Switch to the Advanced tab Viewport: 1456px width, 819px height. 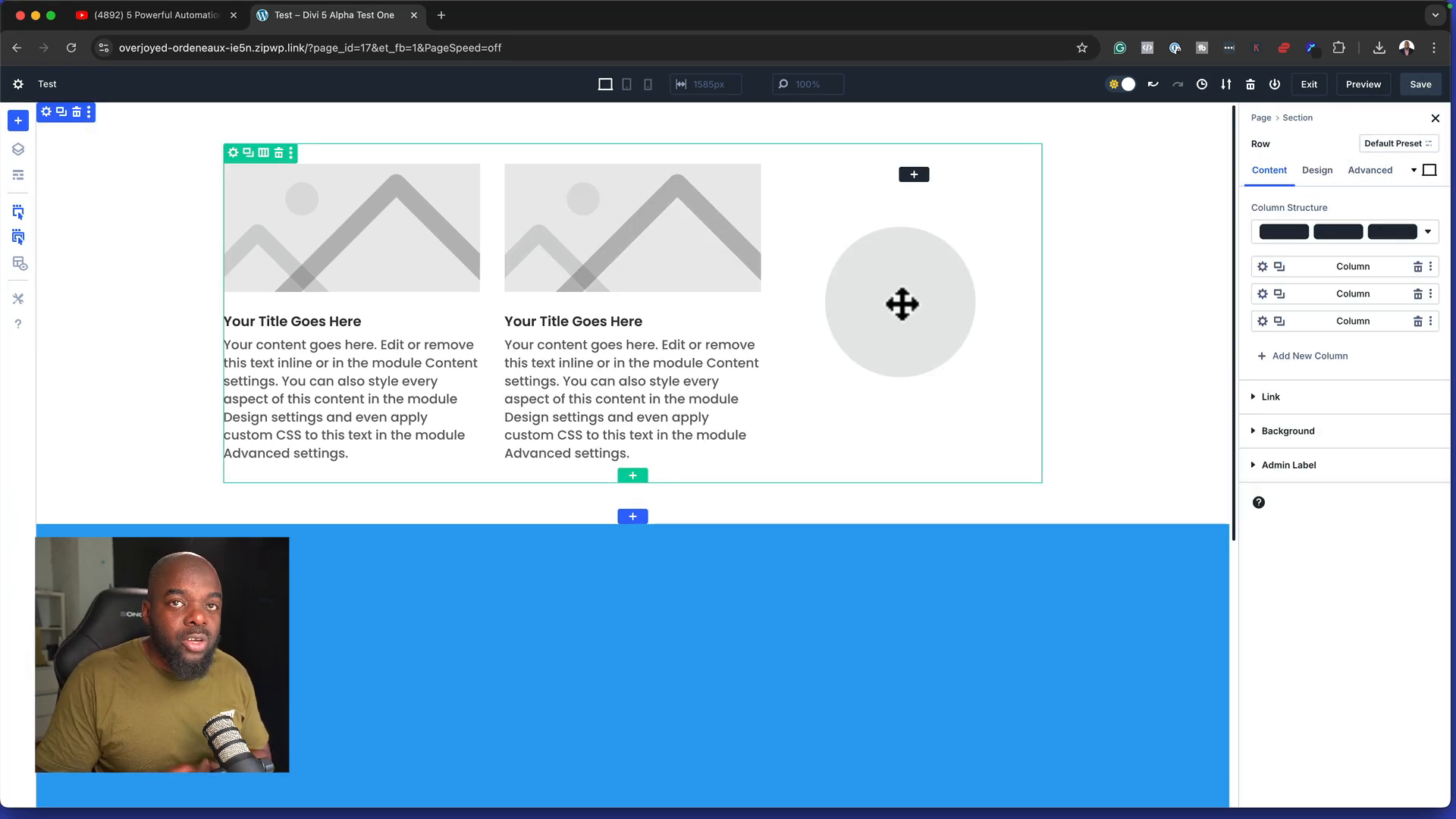point(1370,170)
